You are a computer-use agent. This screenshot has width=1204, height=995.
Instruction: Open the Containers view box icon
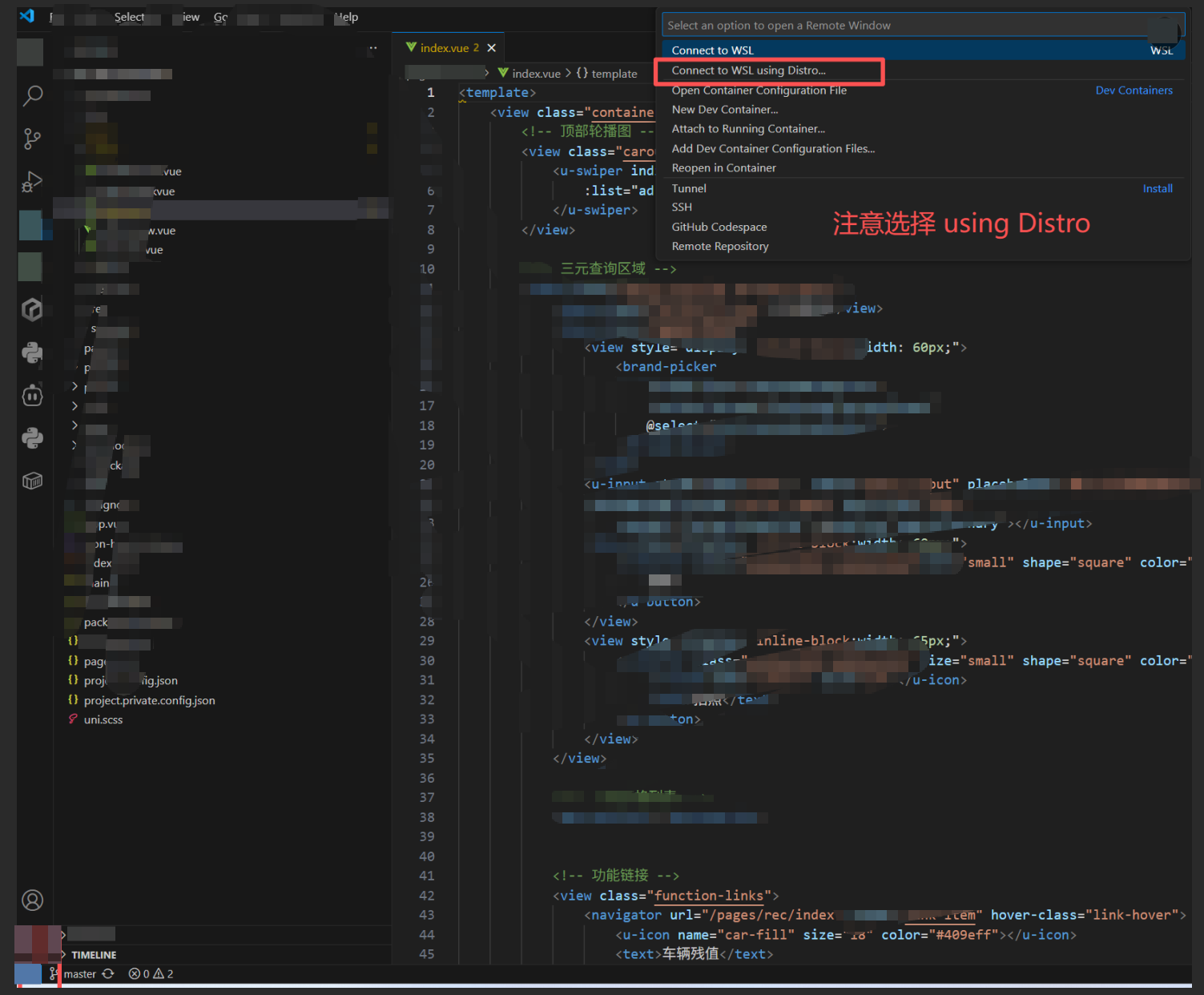(32, 481)
